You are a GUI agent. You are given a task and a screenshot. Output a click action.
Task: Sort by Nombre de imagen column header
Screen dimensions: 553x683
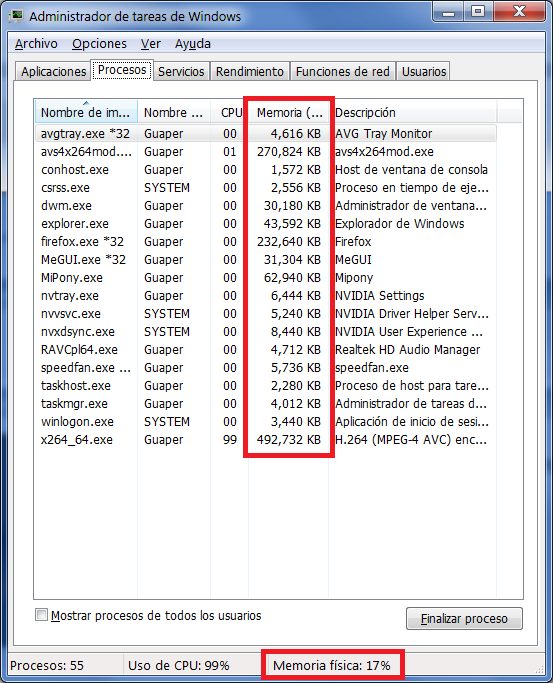pos(86,112)
